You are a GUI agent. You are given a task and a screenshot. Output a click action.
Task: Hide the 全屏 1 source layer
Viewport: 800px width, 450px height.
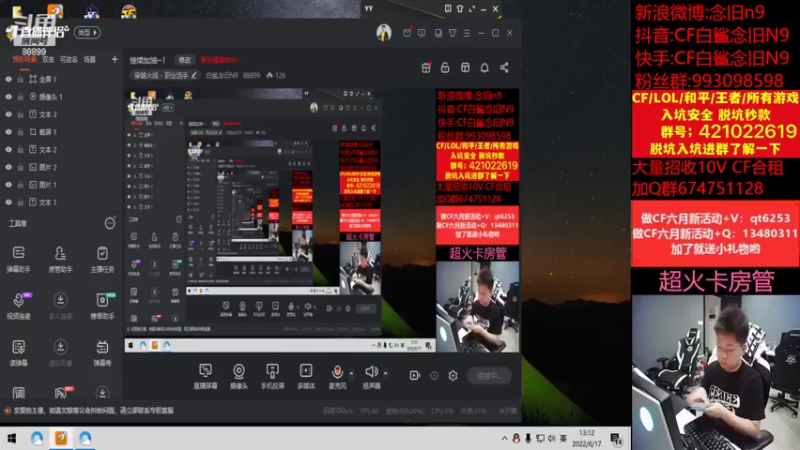[9, 80]
